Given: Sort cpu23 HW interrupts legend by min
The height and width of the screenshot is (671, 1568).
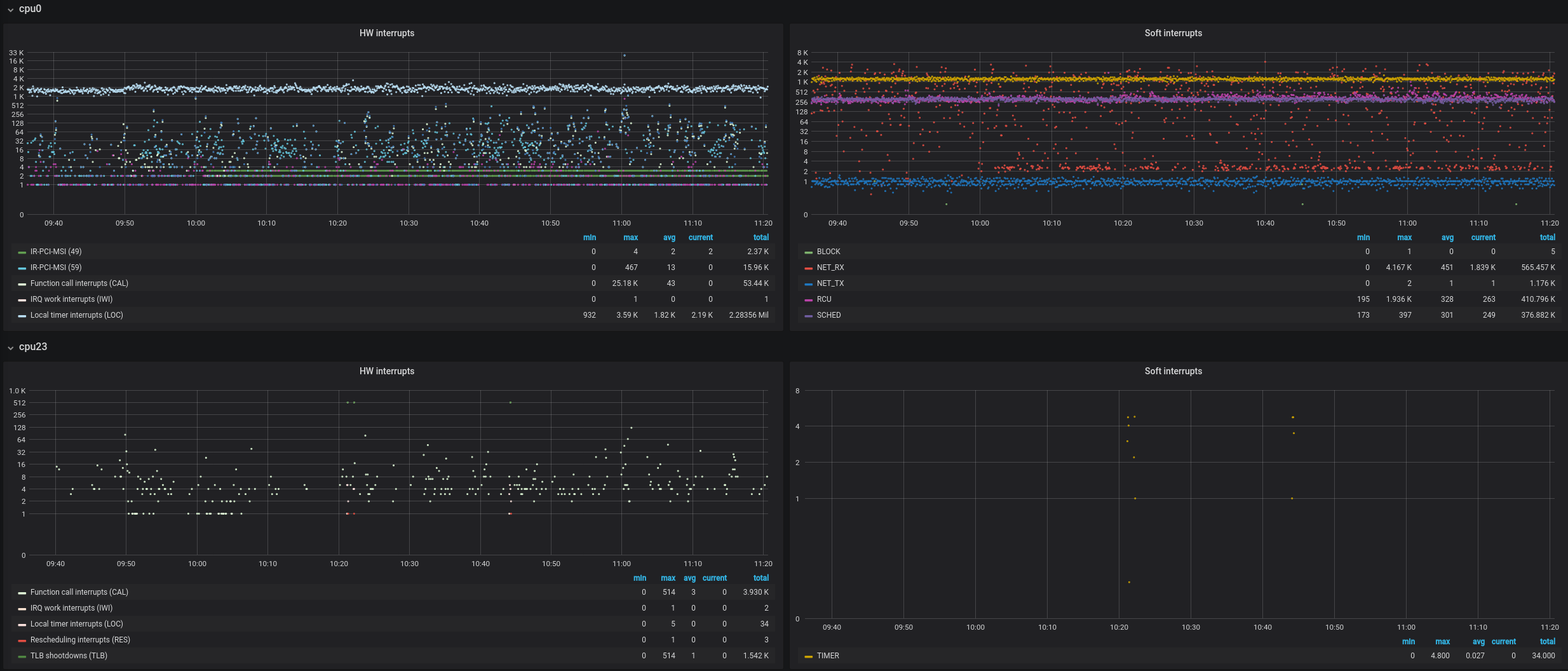Looking at the screenshot, I should (640, 578).
